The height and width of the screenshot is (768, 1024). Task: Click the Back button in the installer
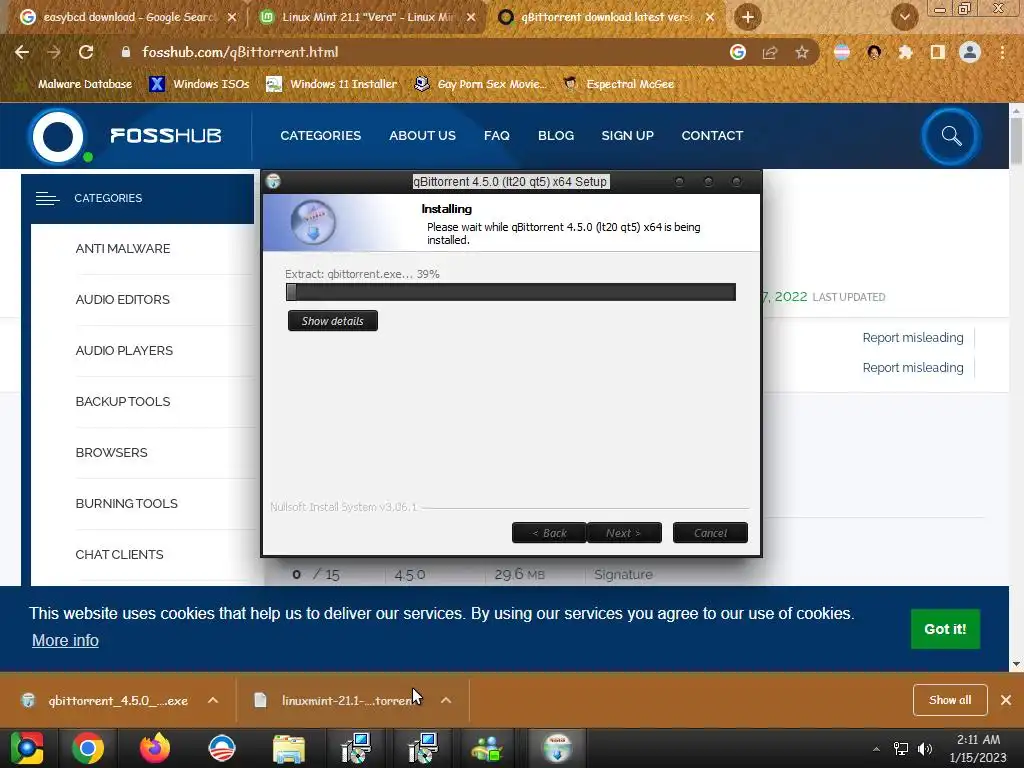[549, 533]
